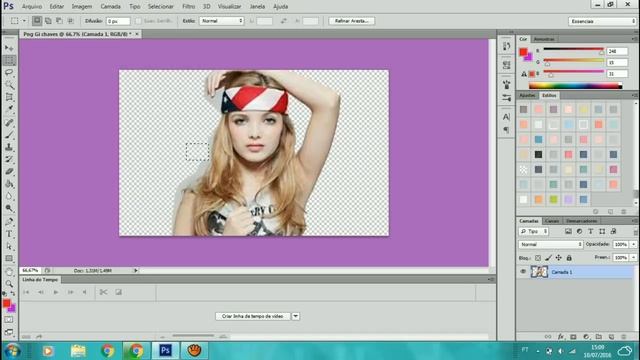640x360 pixels.
Task: Switch to the Canais tab
Action: 552,221
